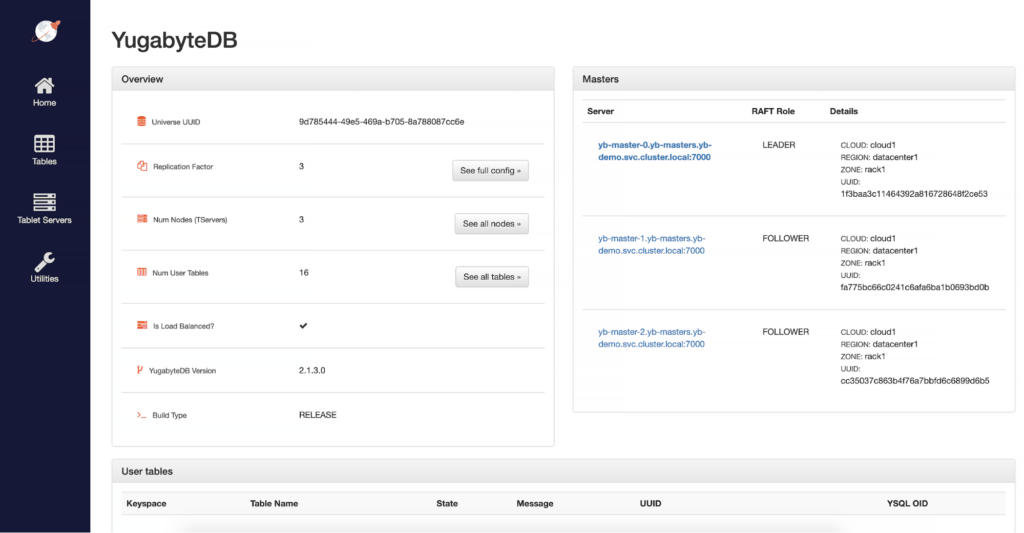1024x533 pixels.
Task: Click the Universe UUID database icon
Action: point(141,122)
